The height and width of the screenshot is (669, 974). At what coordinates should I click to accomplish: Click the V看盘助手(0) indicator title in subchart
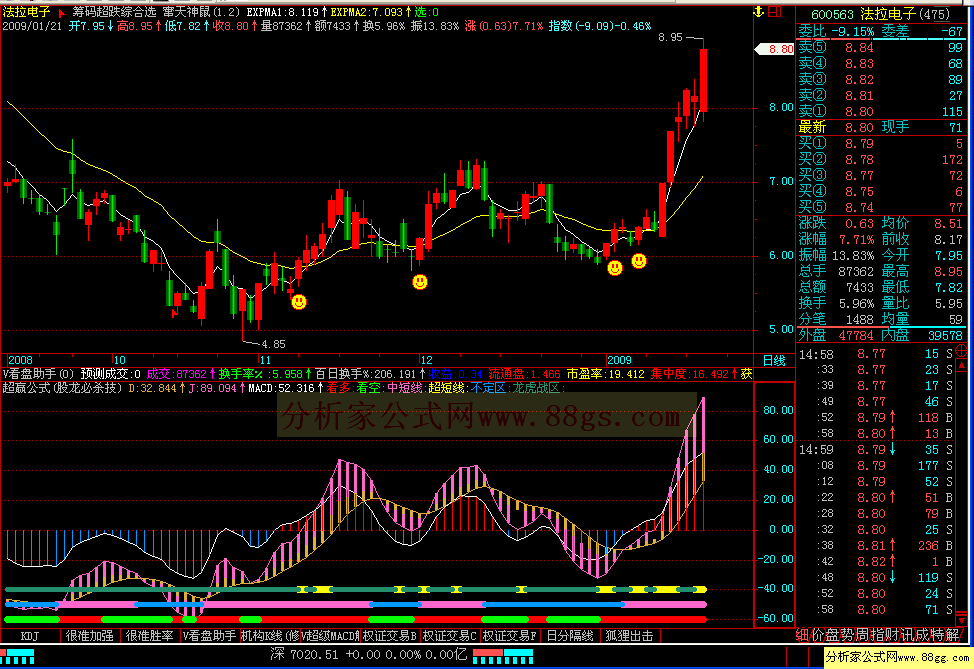[x=39, y=374]
